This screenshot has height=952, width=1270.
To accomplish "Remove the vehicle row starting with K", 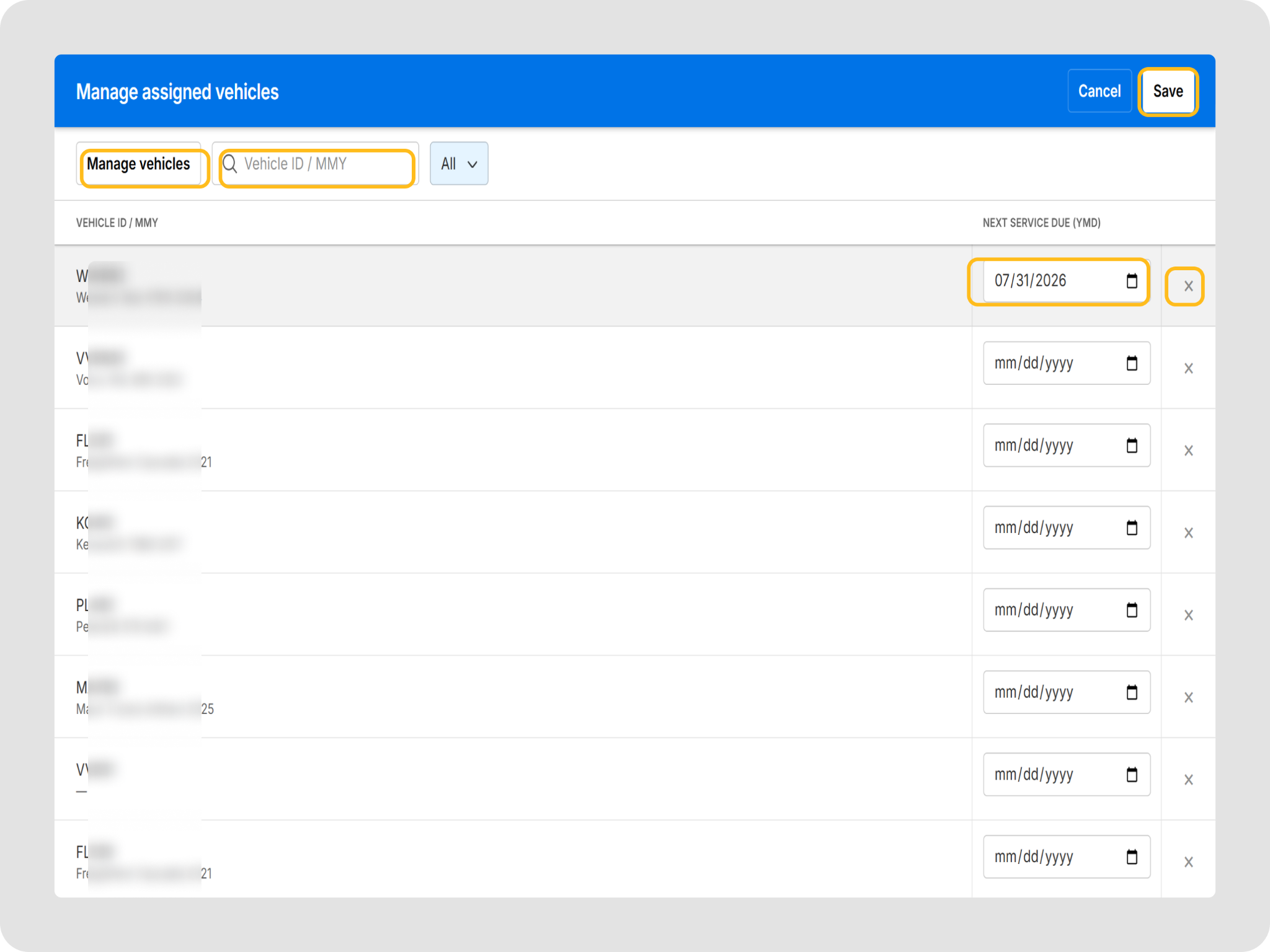I will click(1188, 533).
